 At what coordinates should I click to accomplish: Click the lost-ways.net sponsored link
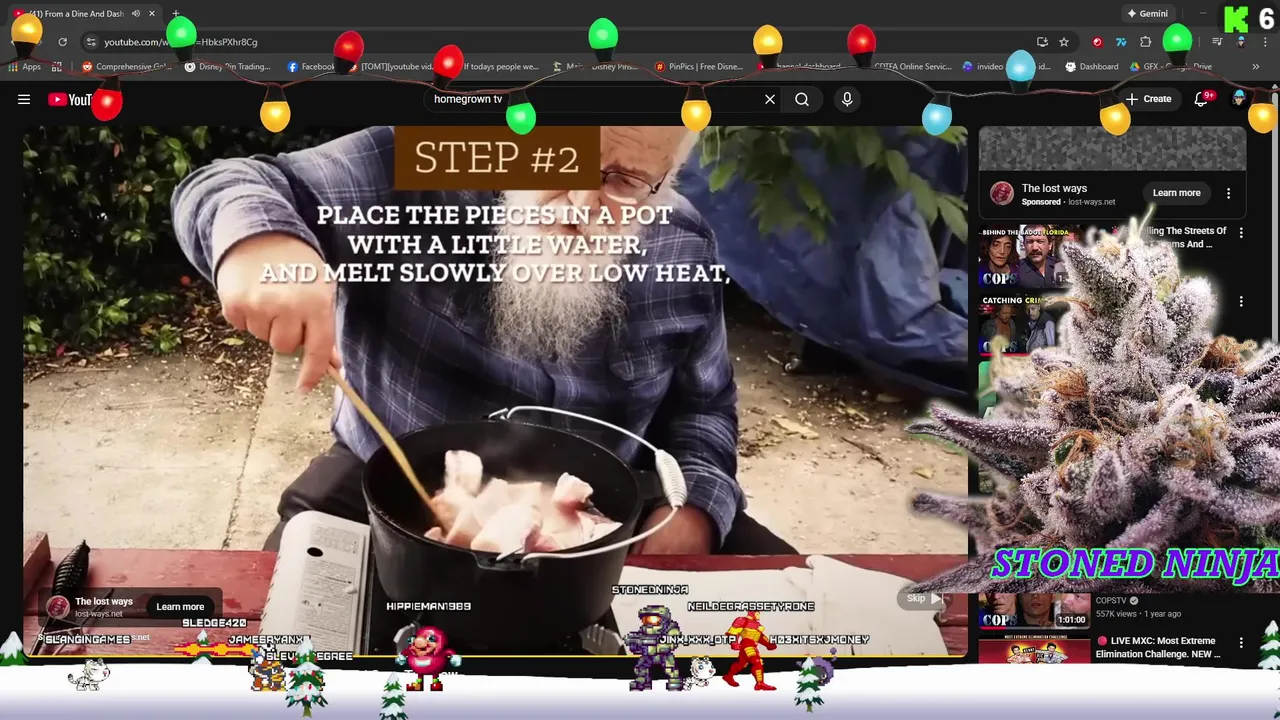tap(1091, 202)
